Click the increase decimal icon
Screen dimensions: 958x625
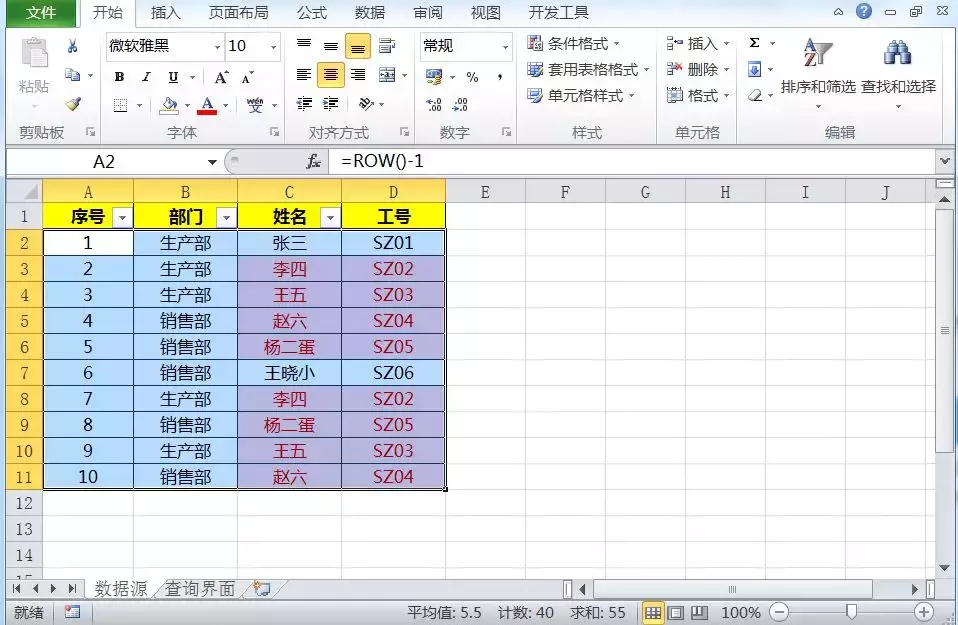click(434, 104)
